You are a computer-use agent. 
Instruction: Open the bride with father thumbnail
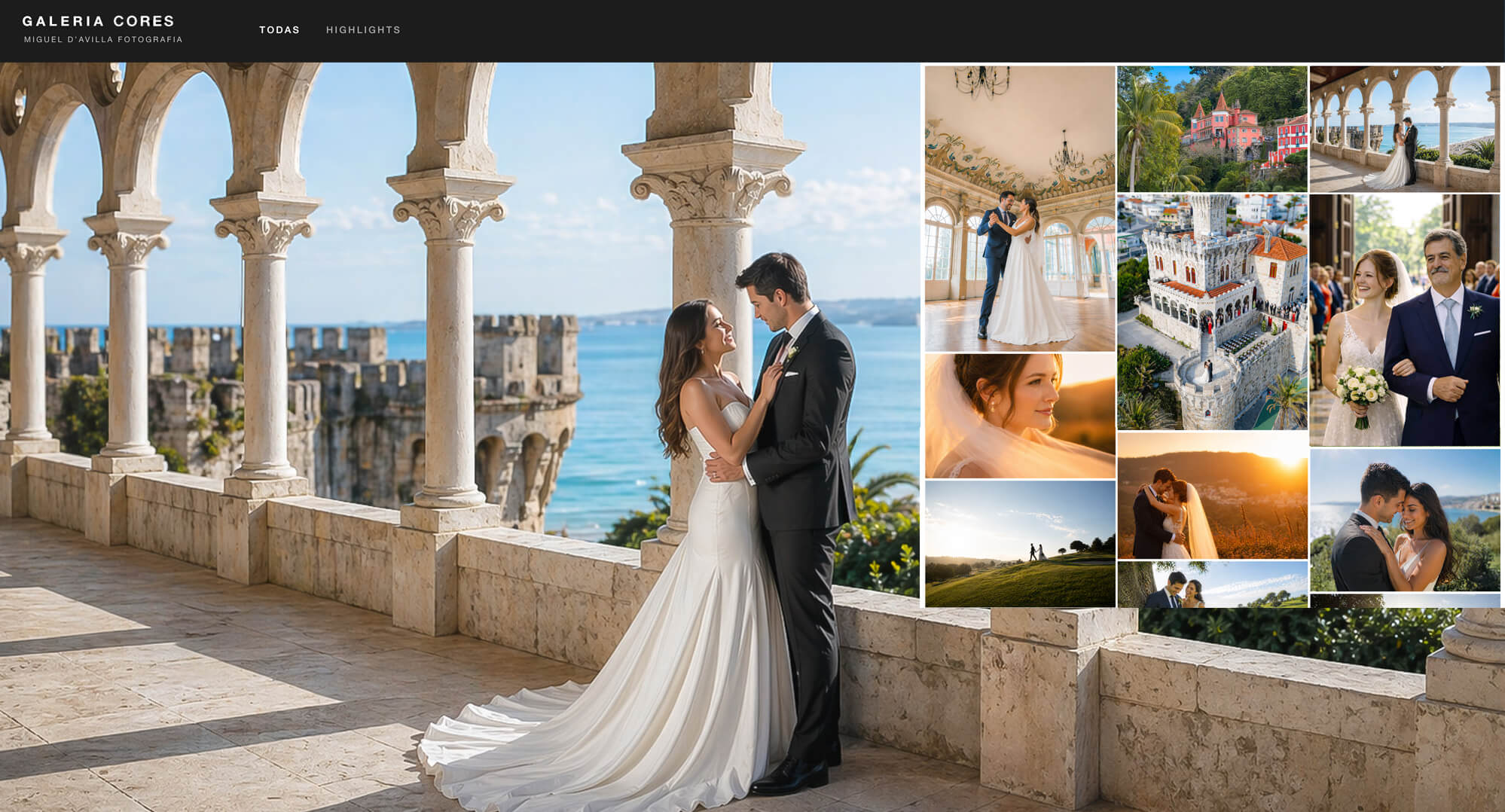1405,320
